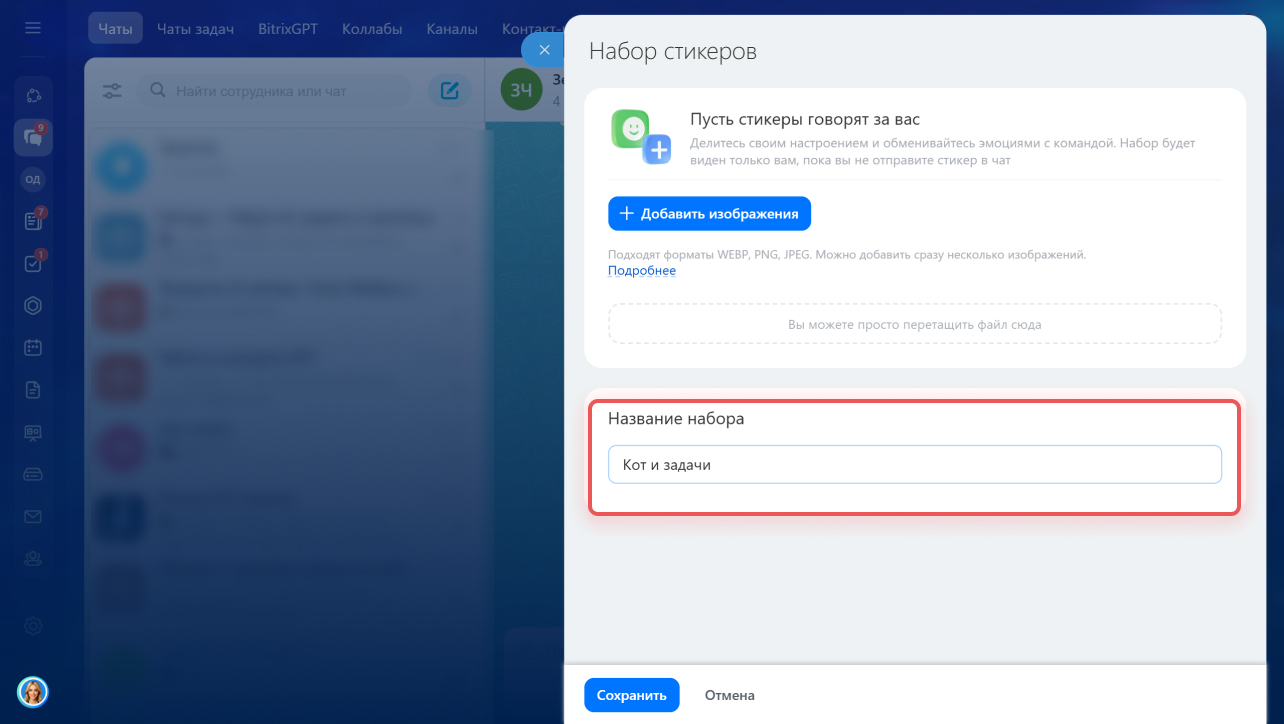This screenshot has width=1284, height=724.
Task: Switch to the Чаты tab
Action: pos(115,29)
